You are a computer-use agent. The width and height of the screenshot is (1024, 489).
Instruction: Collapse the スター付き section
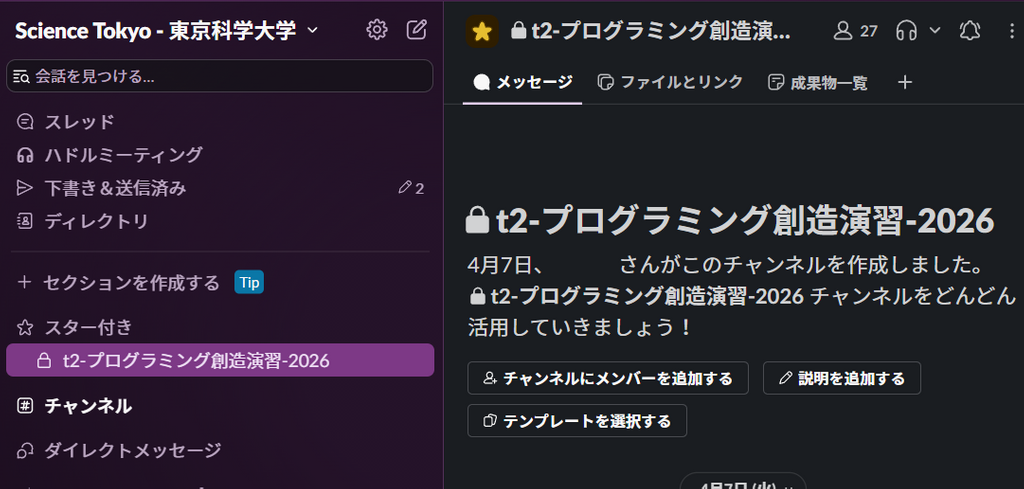88,327
